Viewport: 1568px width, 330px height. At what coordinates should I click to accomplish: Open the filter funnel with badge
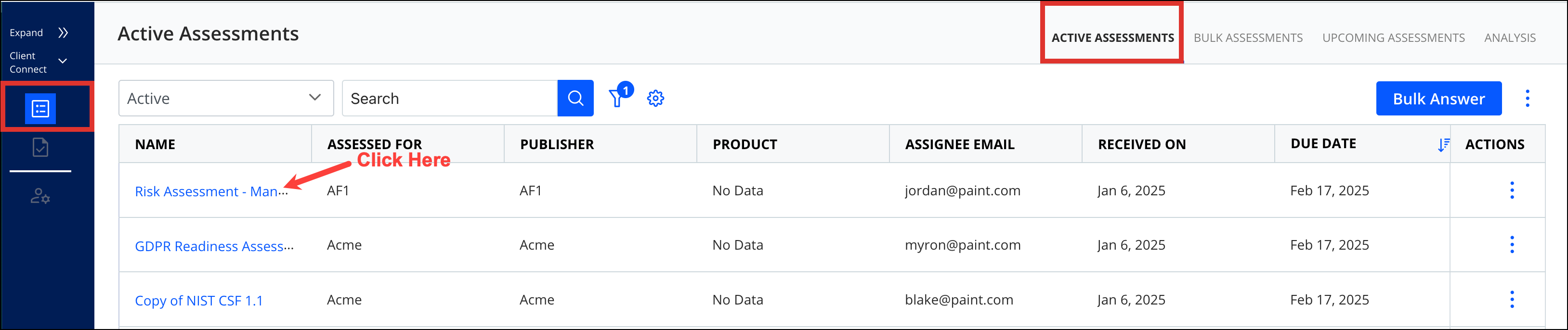point(620,96)
